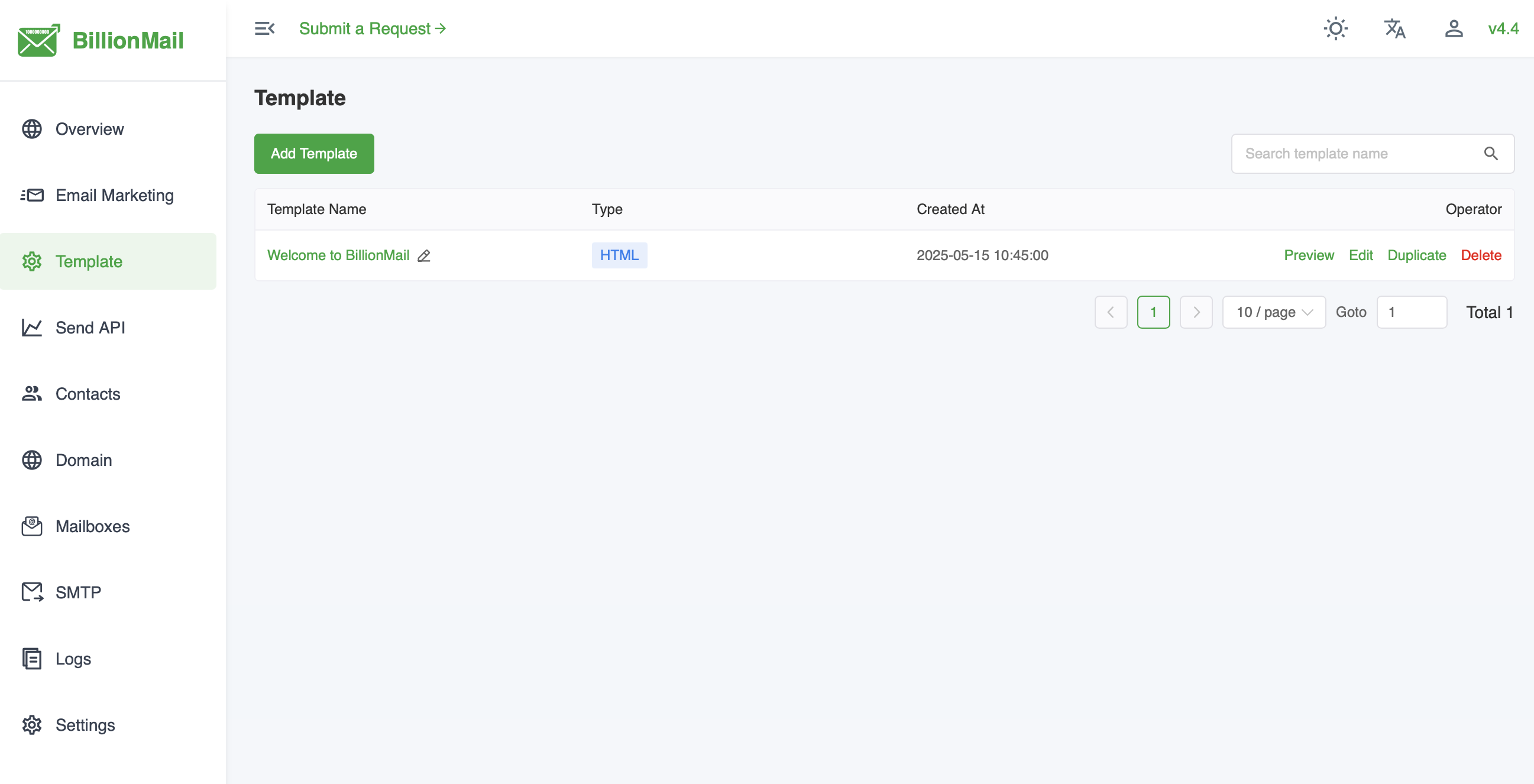Click the Add Template button

313,154
